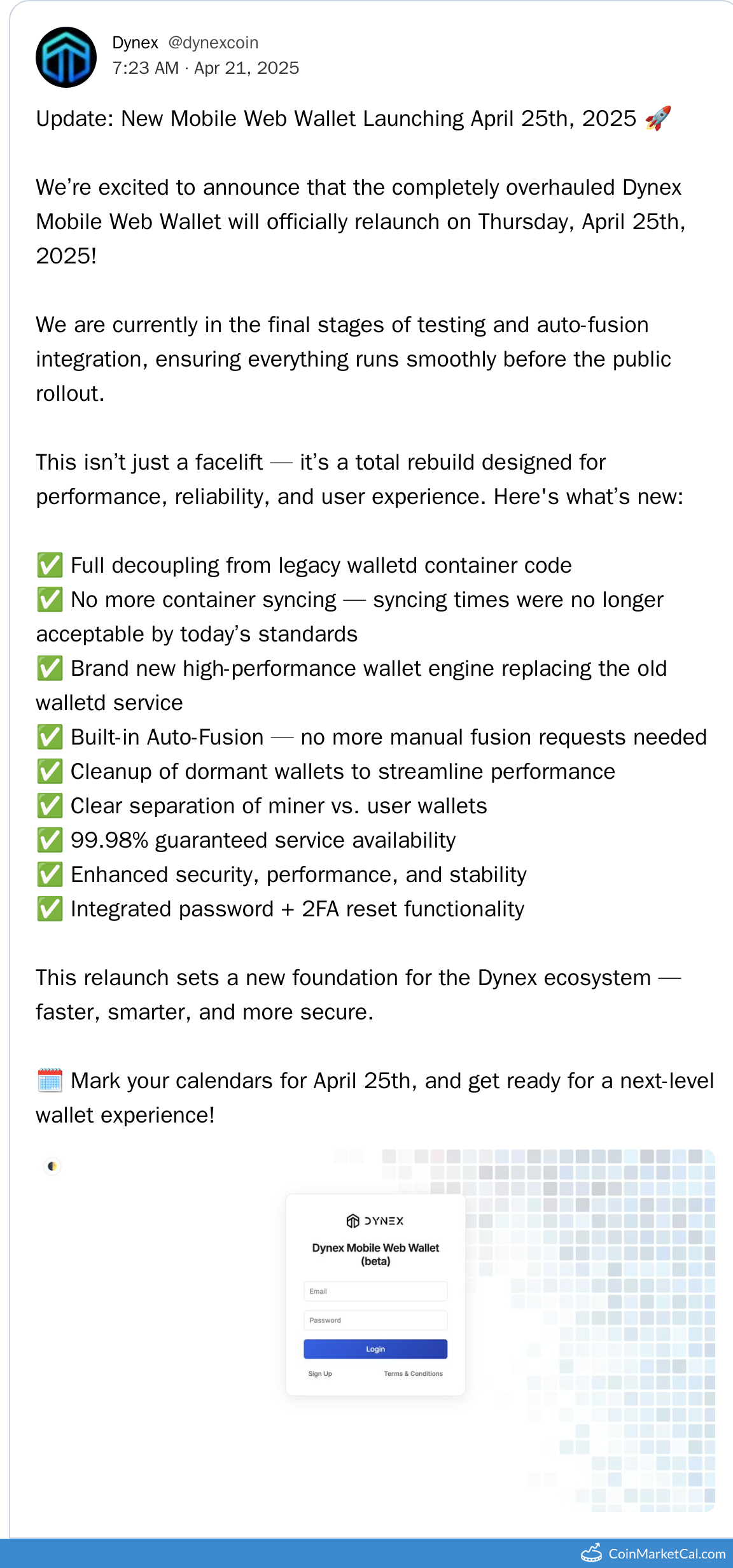733x1568 pixels.
Task: Click the Dynex logo in login card
Action: click(x=375, y=1221)
